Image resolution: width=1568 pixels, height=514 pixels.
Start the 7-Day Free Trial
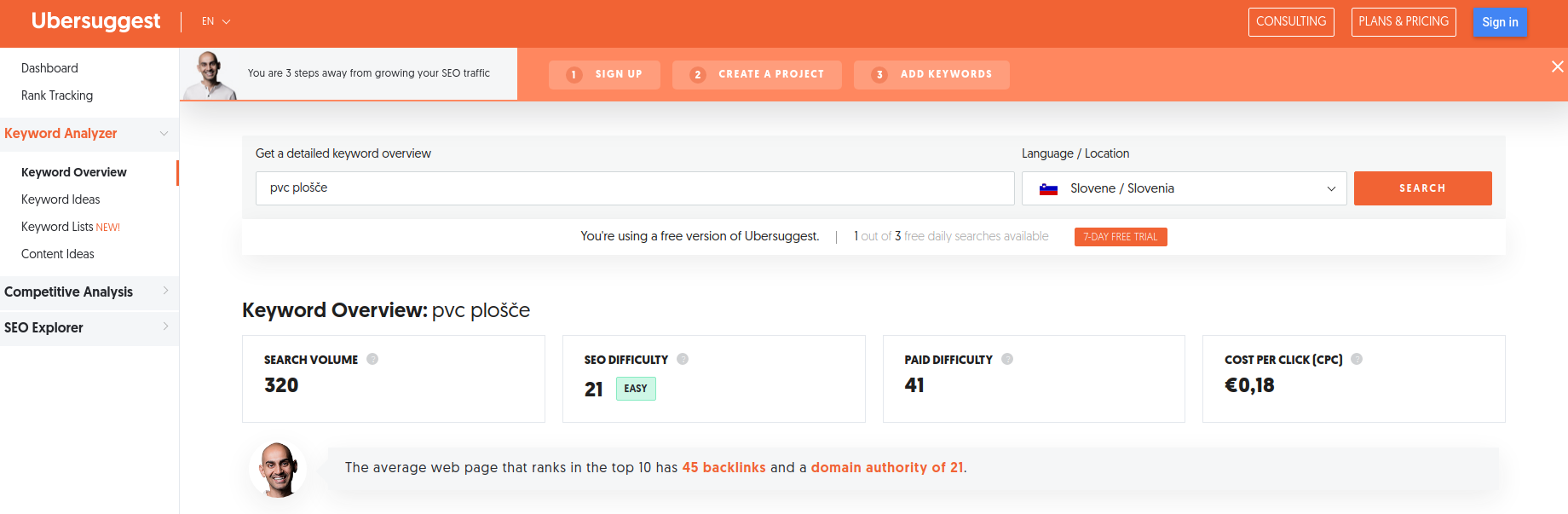1121,237
